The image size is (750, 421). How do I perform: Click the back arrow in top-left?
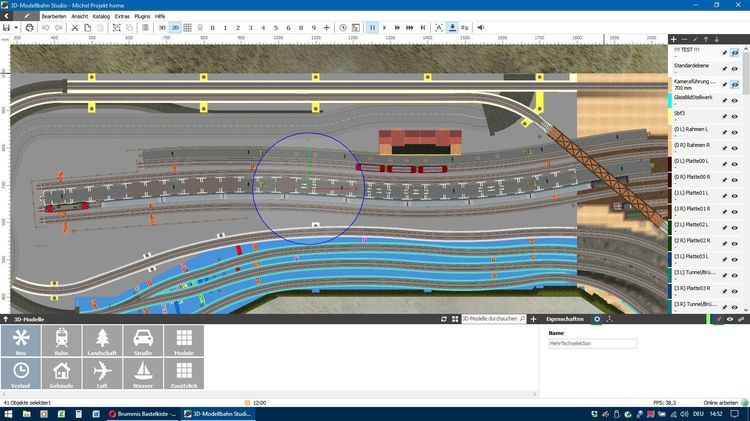click(x=6, y=16)
